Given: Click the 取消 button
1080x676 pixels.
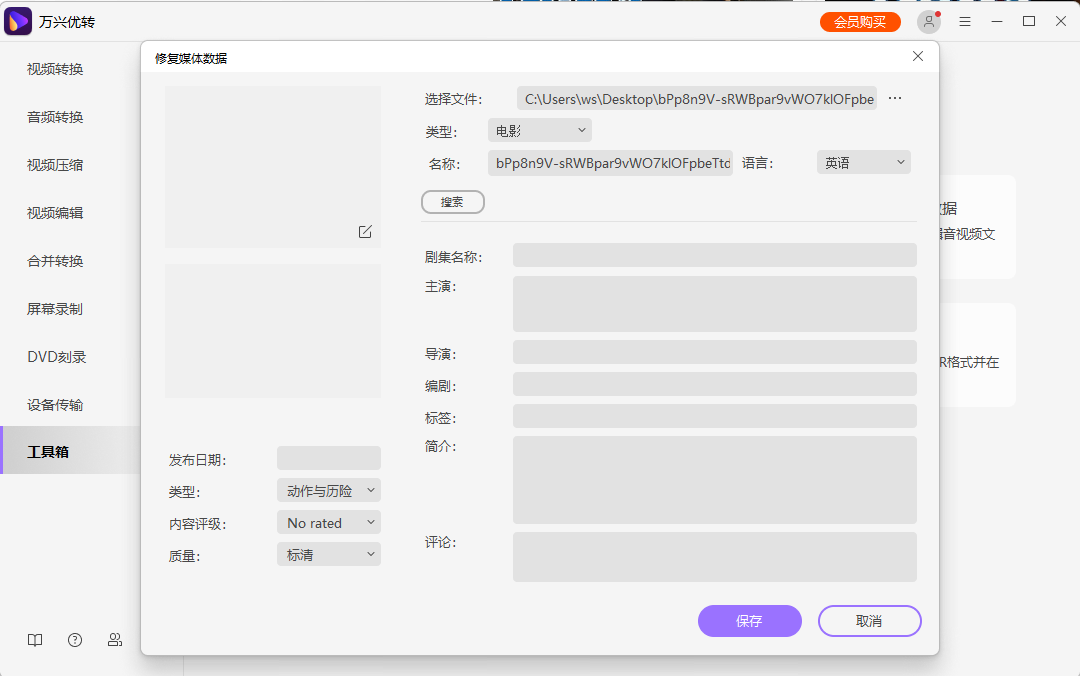Looking at the screenshot, I should [869, 620].
